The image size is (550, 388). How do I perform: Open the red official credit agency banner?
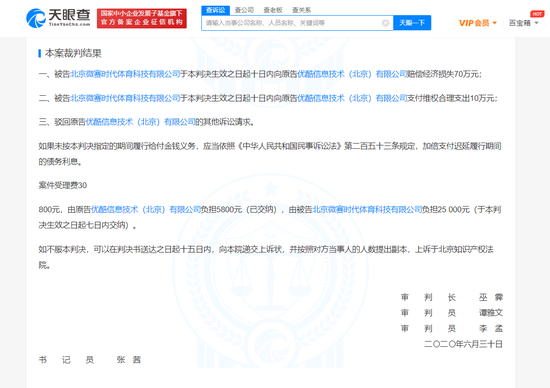tap(142, 18)
